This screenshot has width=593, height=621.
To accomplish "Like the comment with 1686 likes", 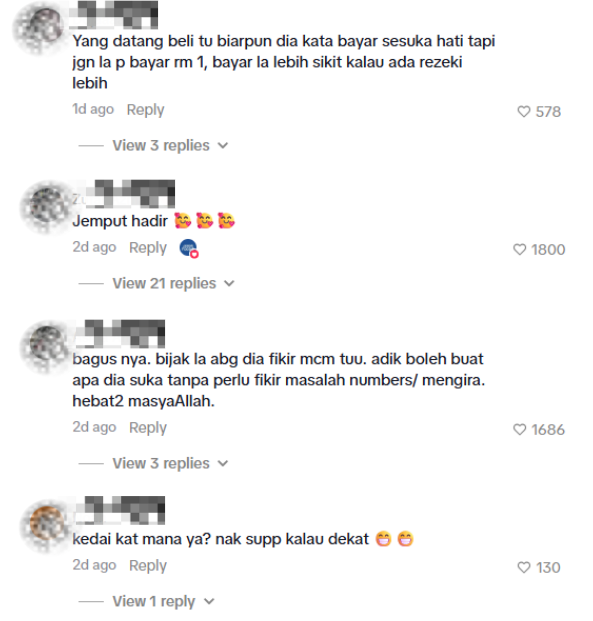I will 519,429.
